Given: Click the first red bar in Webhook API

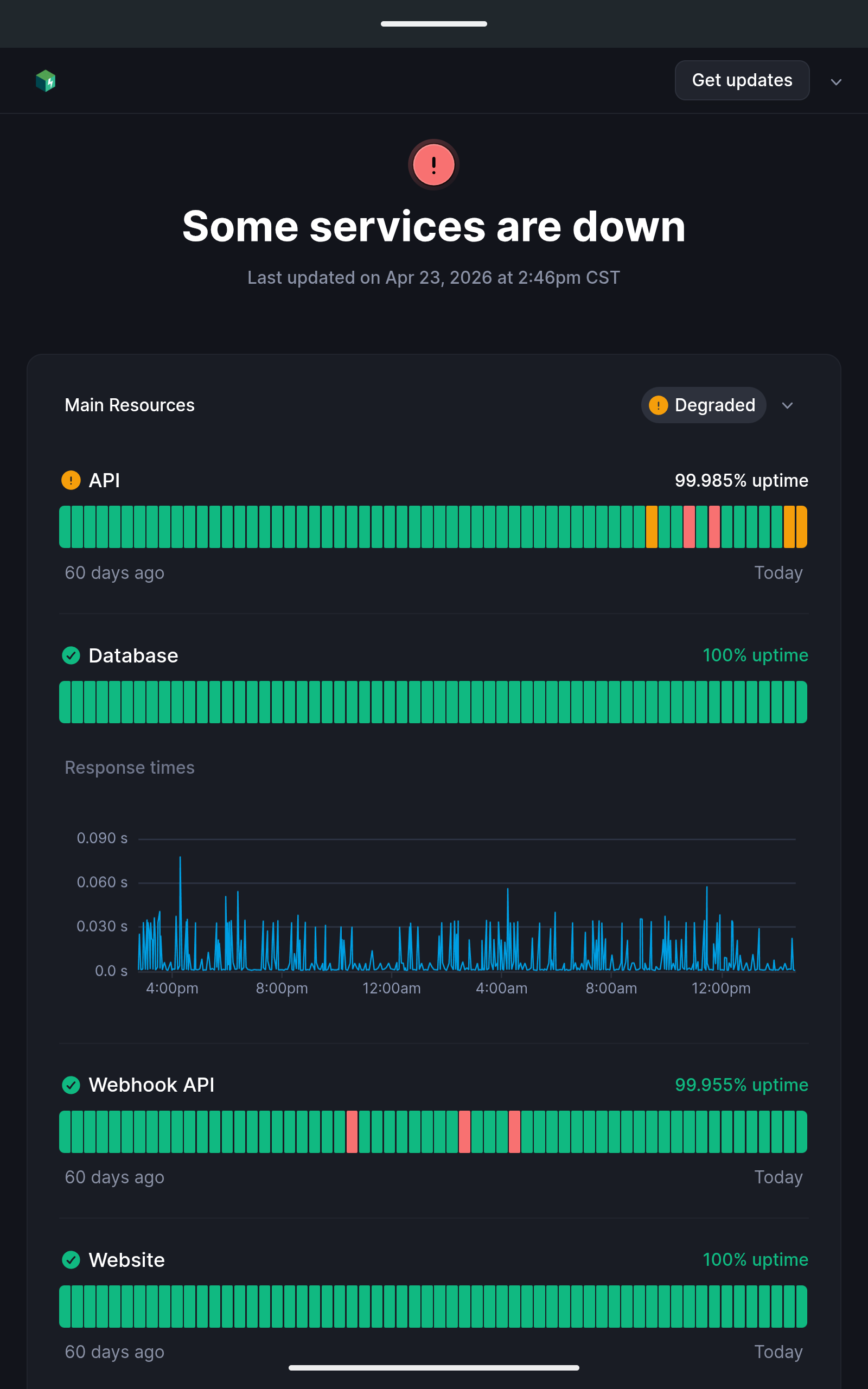Looking at the screenshot, I should coord(352,1132).
